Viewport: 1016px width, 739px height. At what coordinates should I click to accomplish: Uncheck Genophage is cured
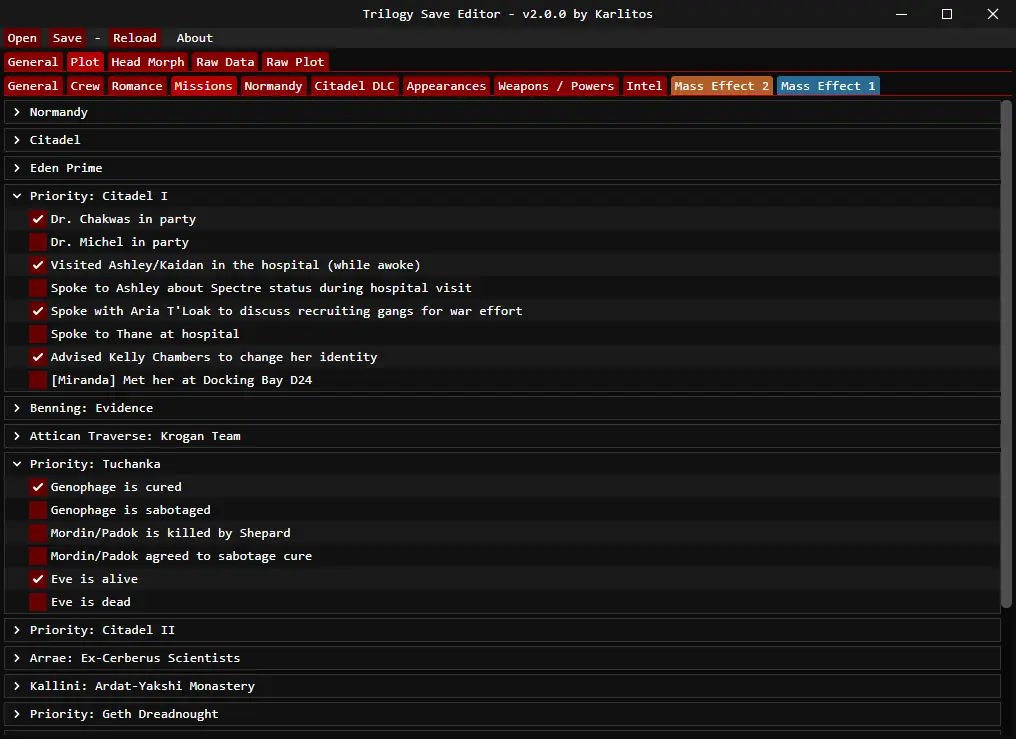(38, 487)
